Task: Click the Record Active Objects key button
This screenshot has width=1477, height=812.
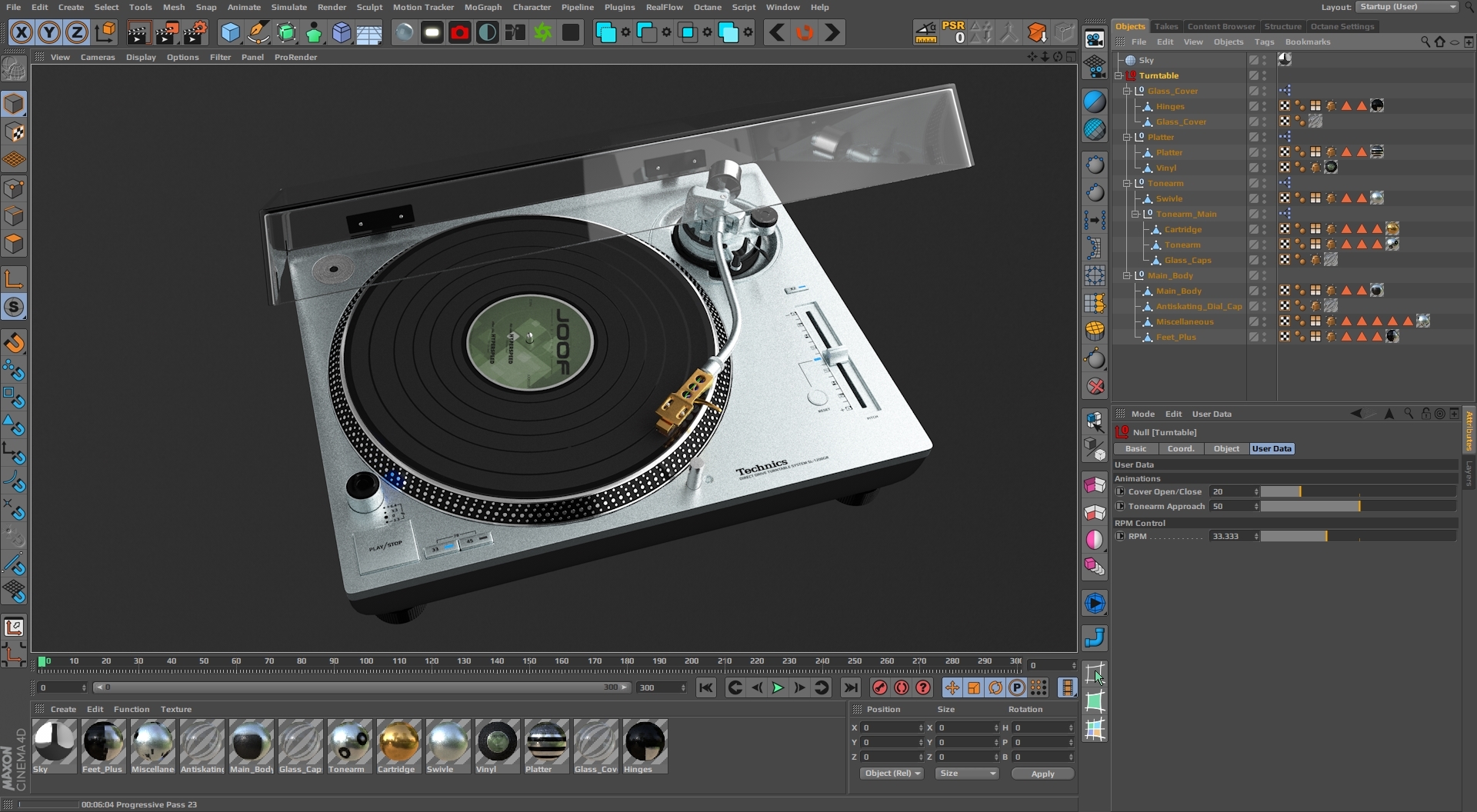Action: [880, 687]
